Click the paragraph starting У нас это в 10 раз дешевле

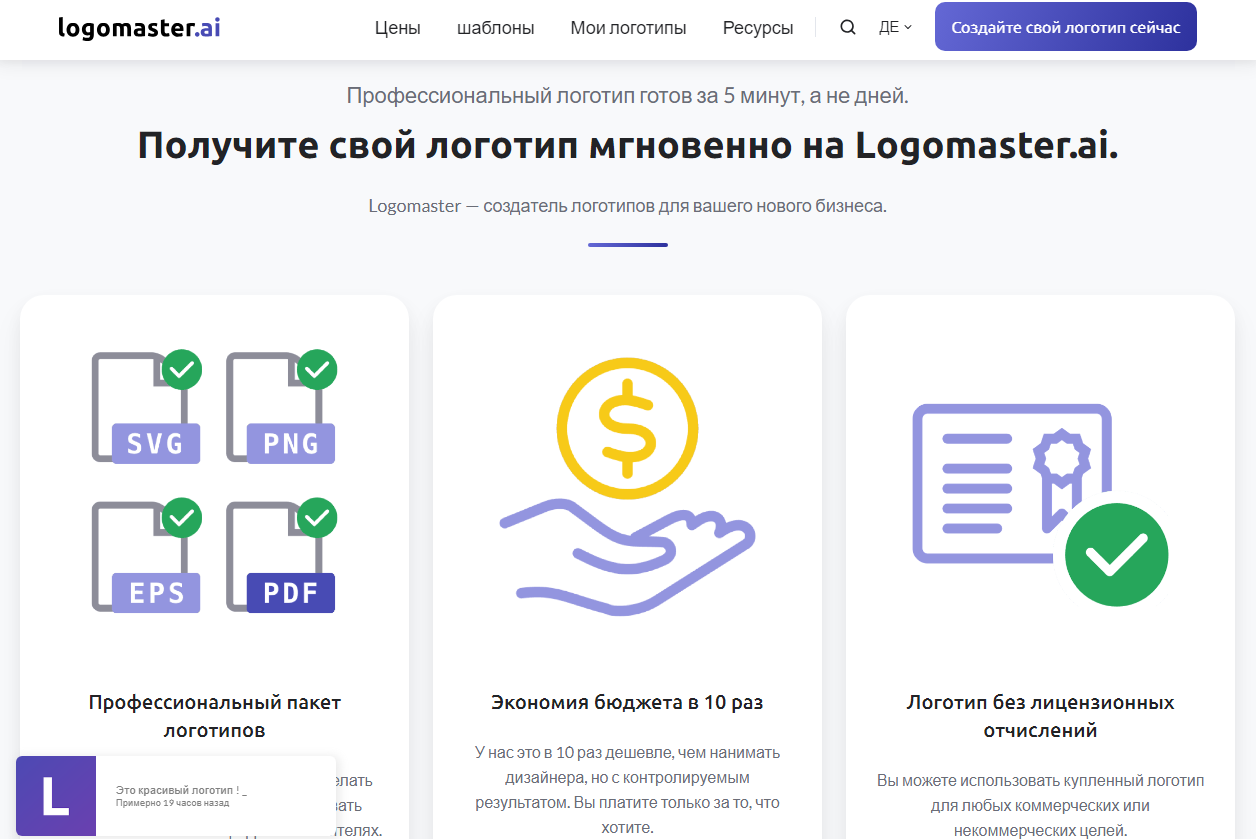pyautogui.click(x=627, y=790)
